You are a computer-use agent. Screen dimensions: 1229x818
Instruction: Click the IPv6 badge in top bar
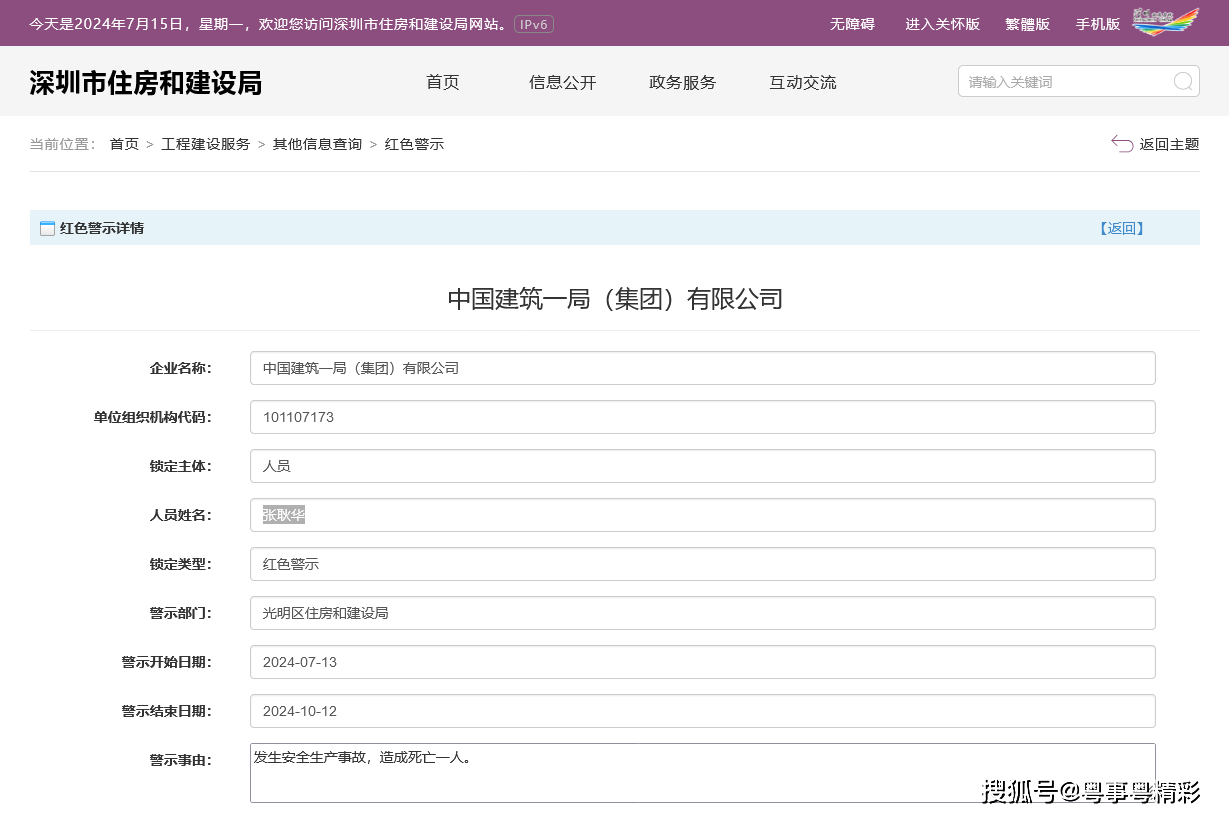click(x=534, y=23)
